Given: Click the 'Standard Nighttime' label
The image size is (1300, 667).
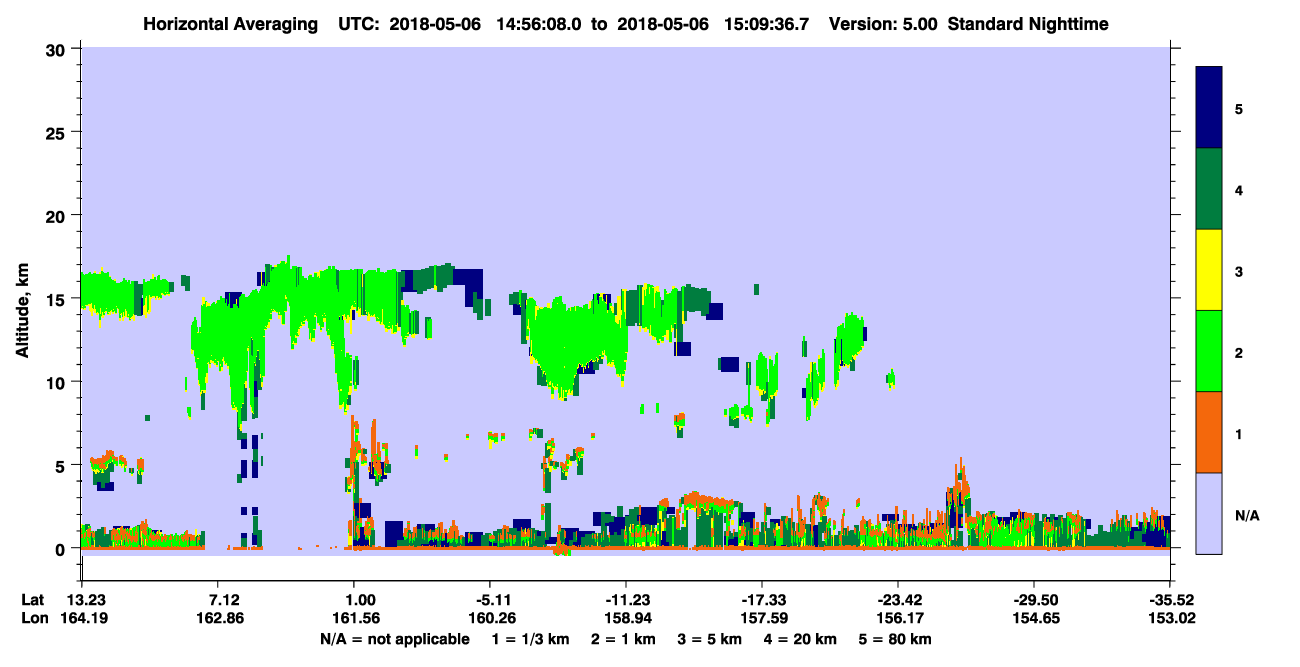Looking at the screenshot, I should [1026, 23].
